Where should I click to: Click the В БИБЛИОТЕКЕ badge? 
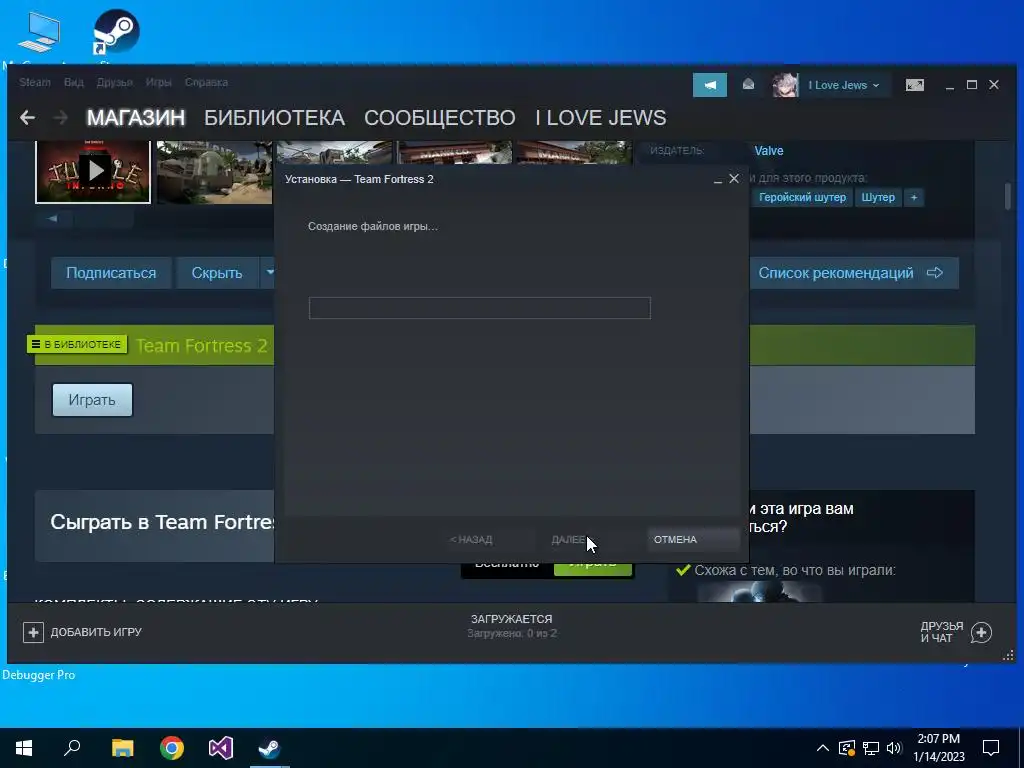(77, 344)
